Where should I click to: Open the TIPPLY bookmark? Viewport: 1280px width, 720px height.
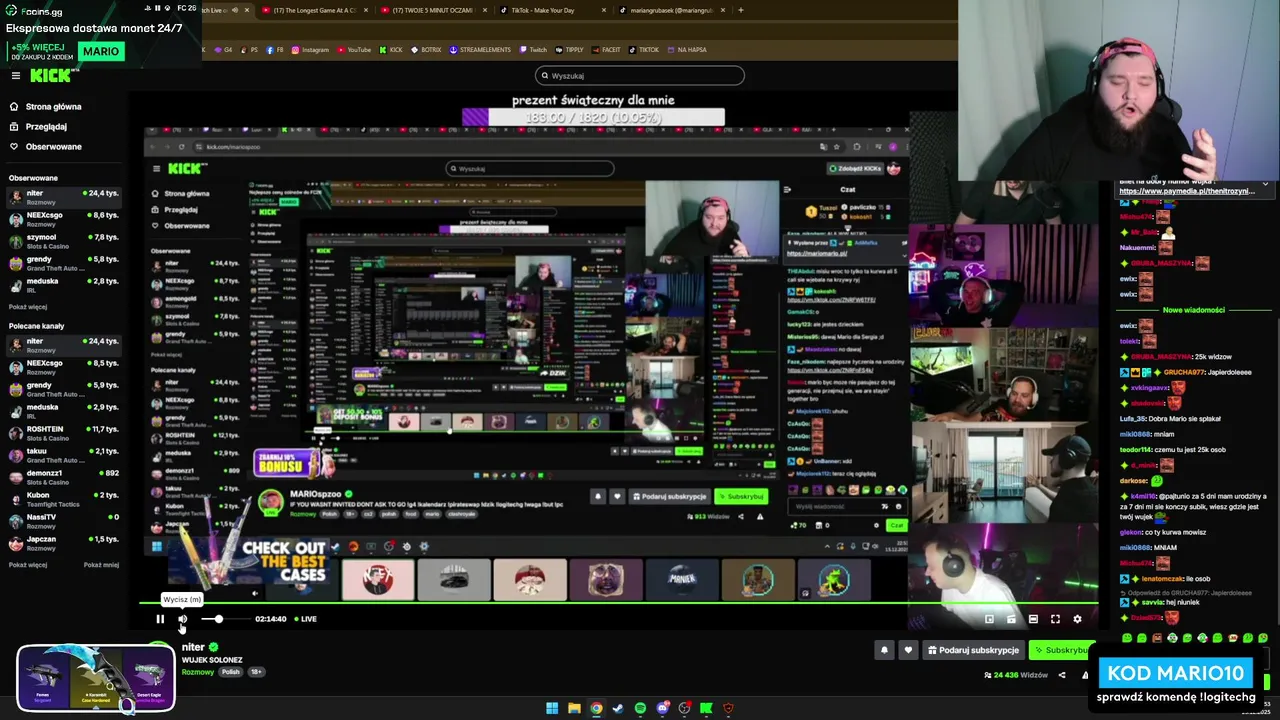[569, 49]
